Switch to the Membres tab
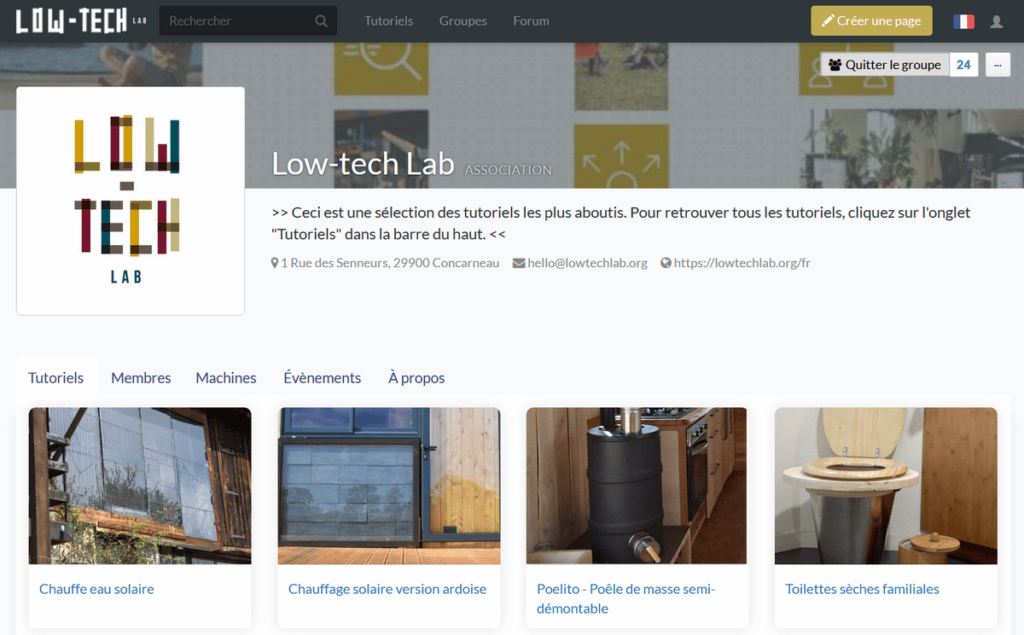 (141, 378)
